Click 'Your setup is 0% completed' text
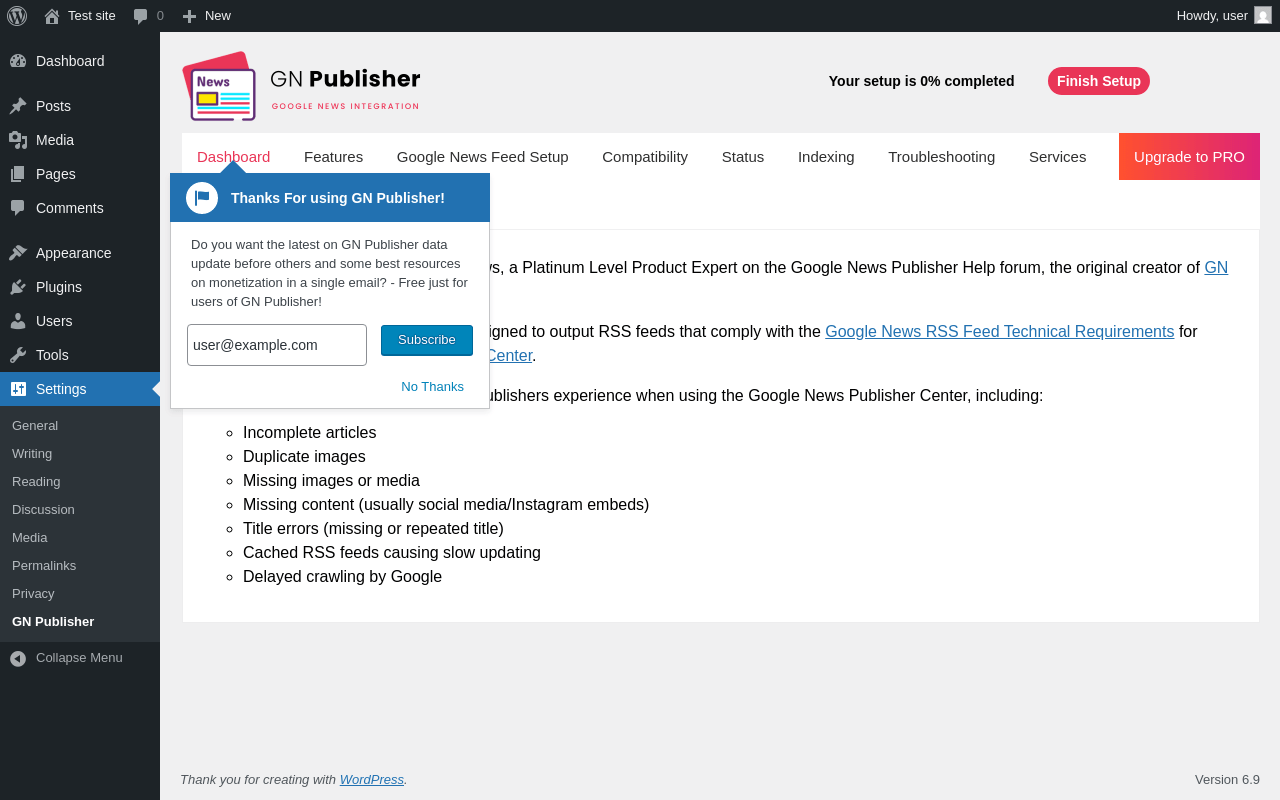Image resolution: width=1280 pixels, height=800 pixels. coord(921,81)
